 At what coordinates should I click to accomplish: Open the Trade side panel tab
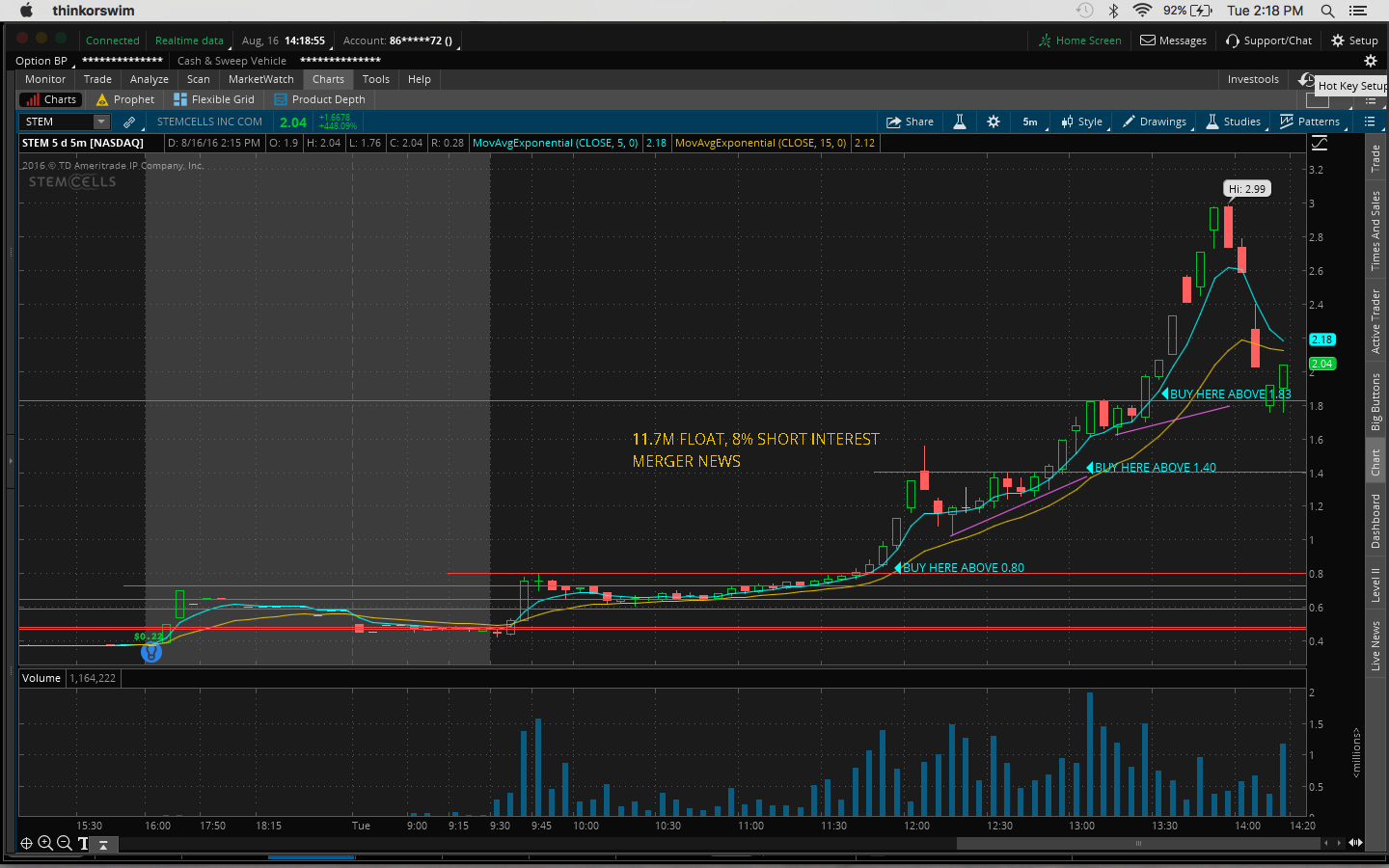pyautogui.click(x=1376, y=158)
